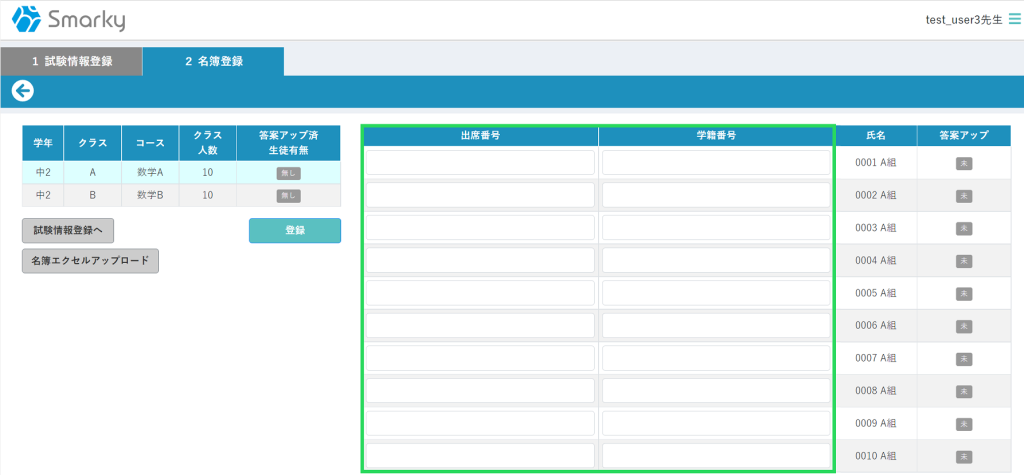1024x475 pixels.
Task: Click the 未 badge for 0010 A組
Action: (x=964, y=457)
